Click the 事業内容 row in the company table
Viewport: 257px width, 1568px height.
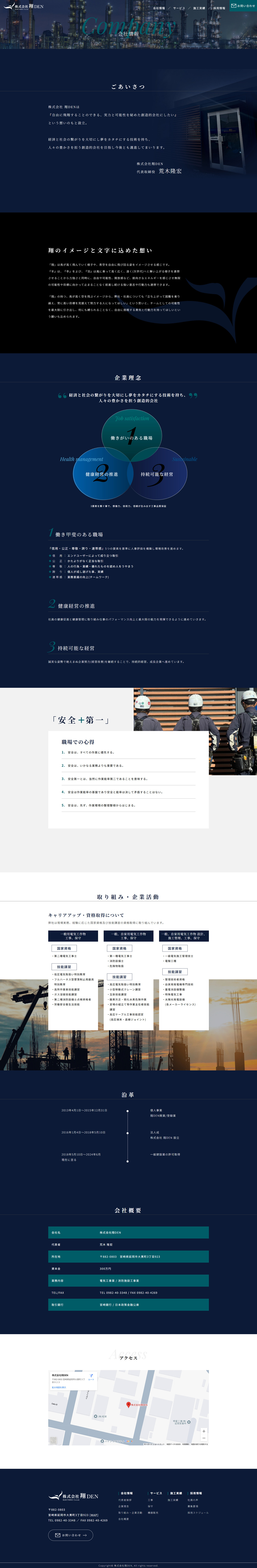pyautogui.click(x=128, y=1281)
